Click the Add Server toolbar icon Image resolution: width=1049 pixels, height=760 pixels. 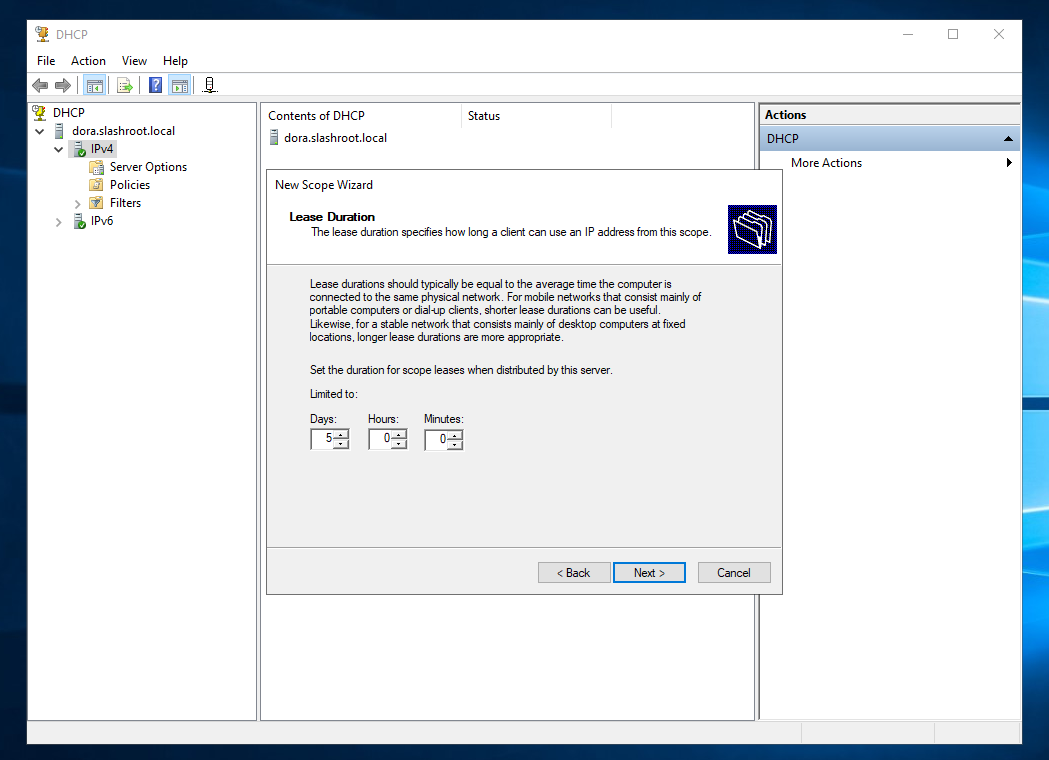click(209, 86)
